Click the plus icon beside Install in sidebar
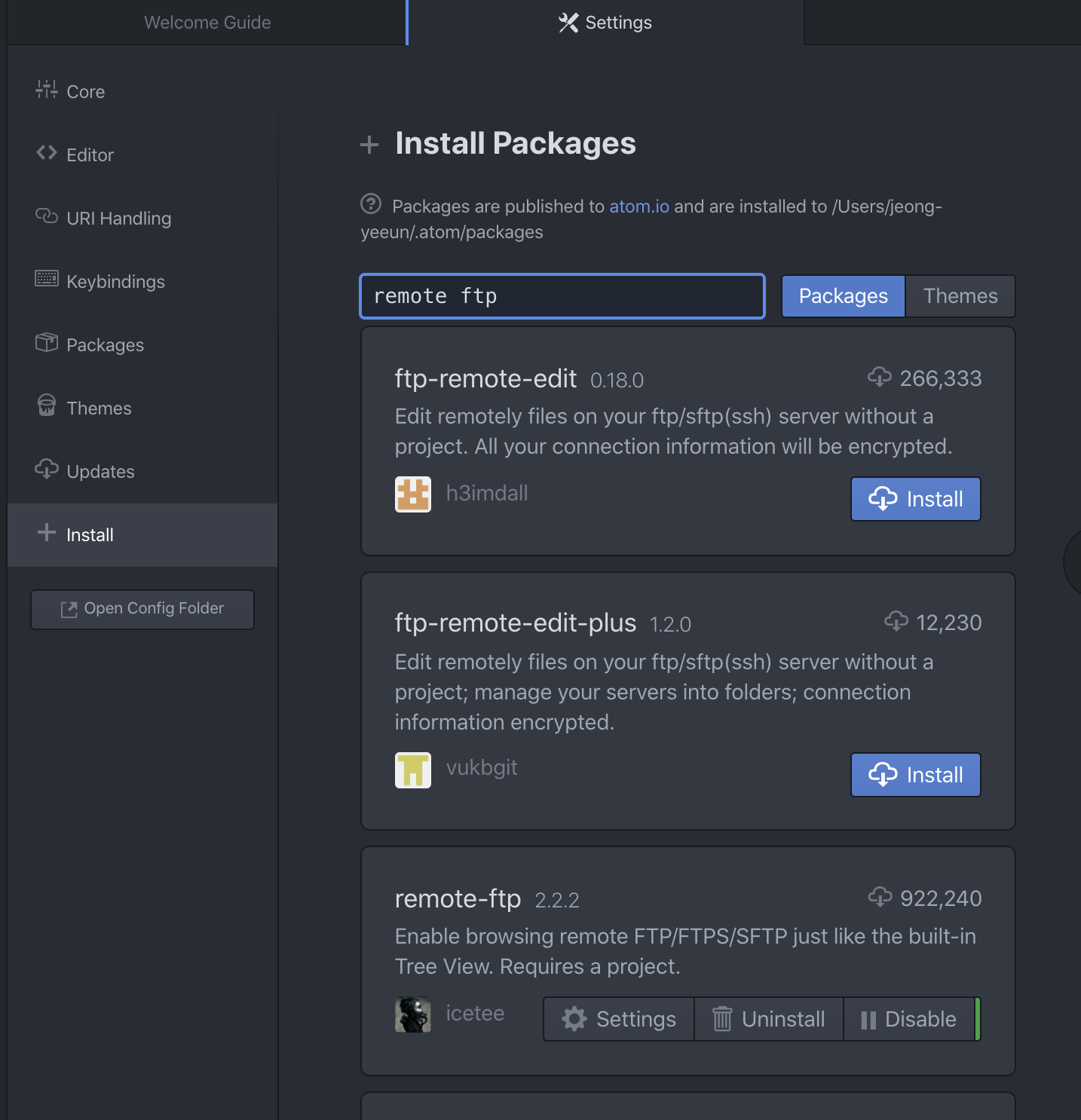1081x1120 pixels. (x=46, y=532)
